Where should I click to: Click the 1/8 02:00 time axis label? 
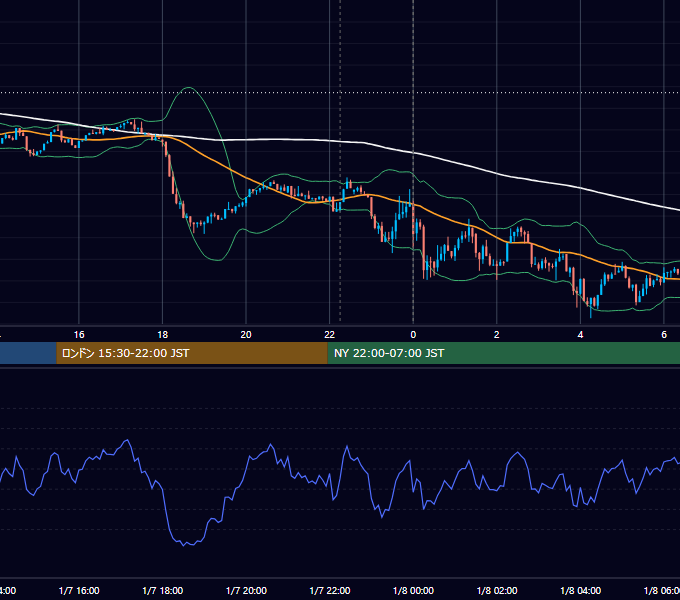coord(497,590)
